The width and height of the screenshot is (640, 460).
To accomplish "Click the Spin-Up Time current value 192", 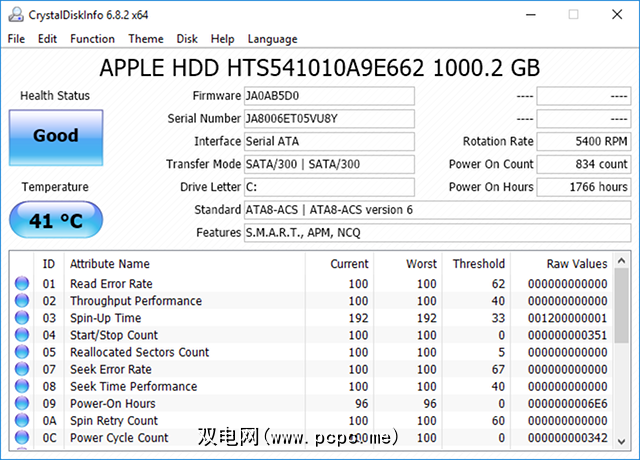I will tap(358, 318).
